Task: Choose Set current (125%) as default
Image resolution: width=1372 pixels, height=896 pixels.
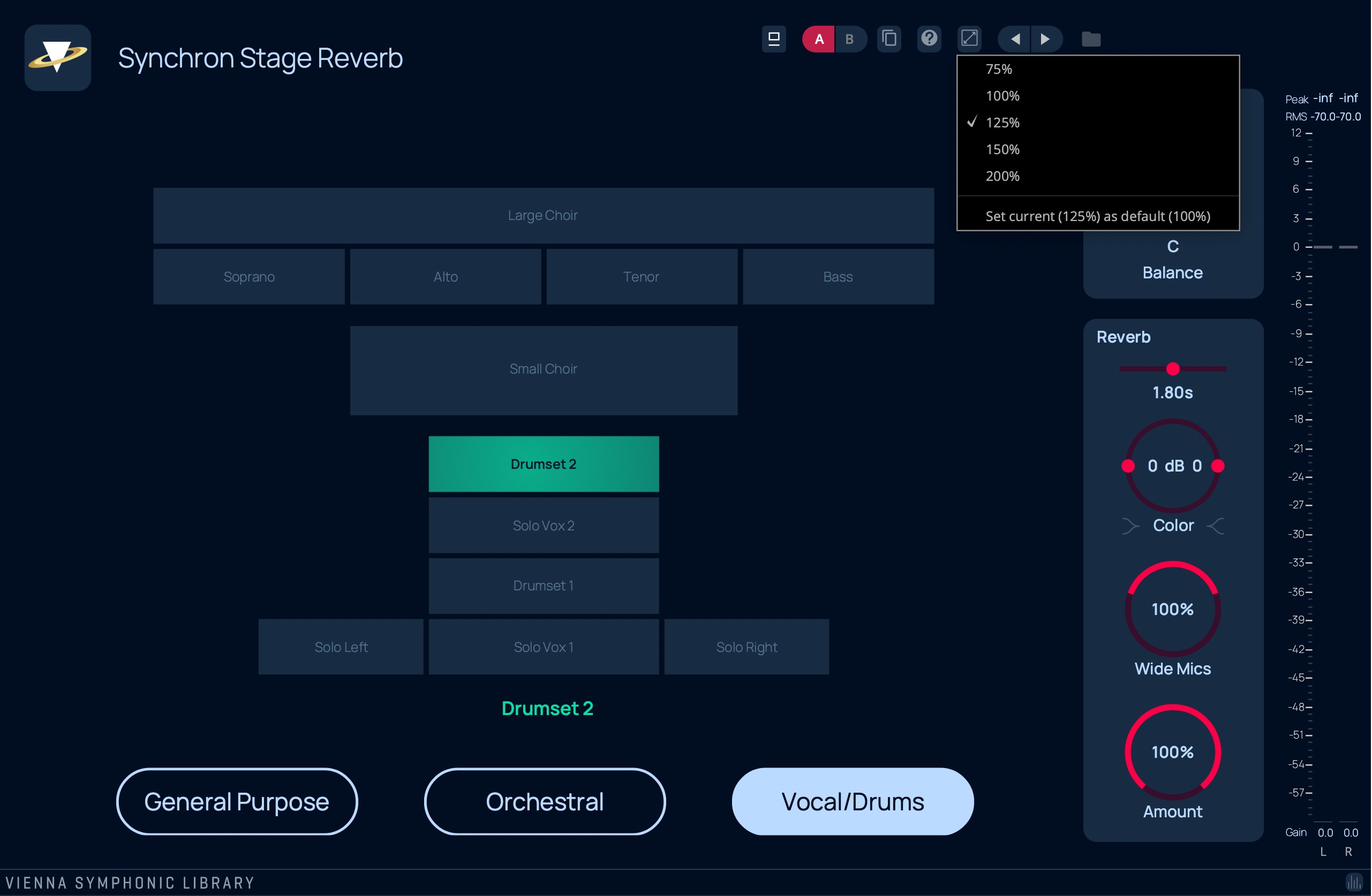Action: pos(1098,216)
